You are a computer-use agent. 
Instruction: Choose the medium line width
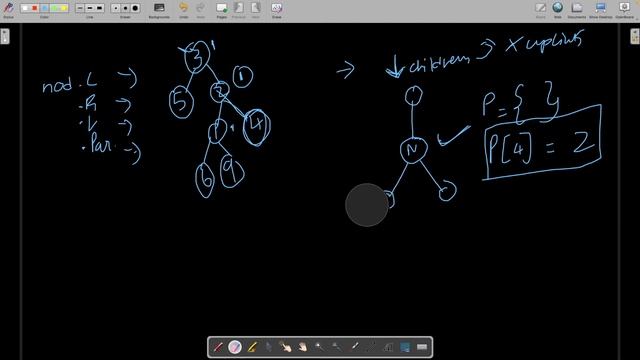click(x=90, y=8)
